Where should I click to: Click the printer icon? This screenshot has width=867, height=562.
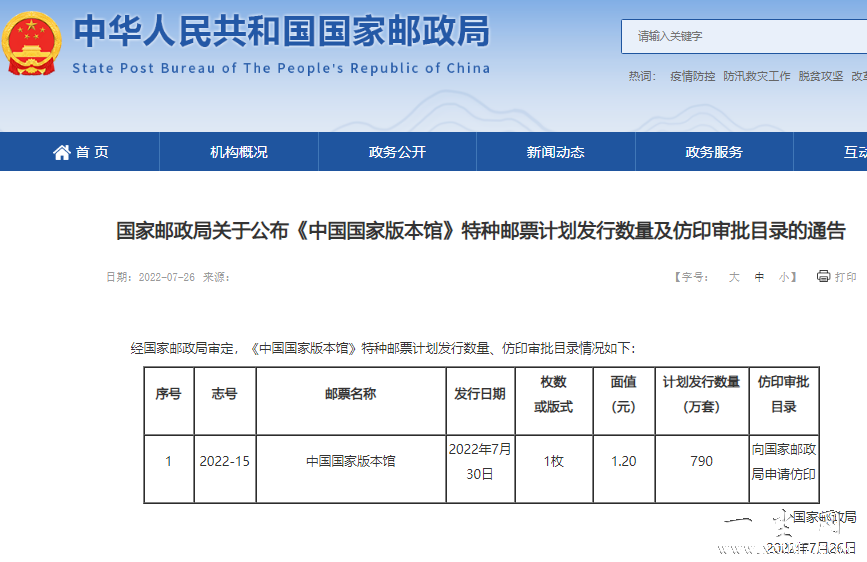823,276
